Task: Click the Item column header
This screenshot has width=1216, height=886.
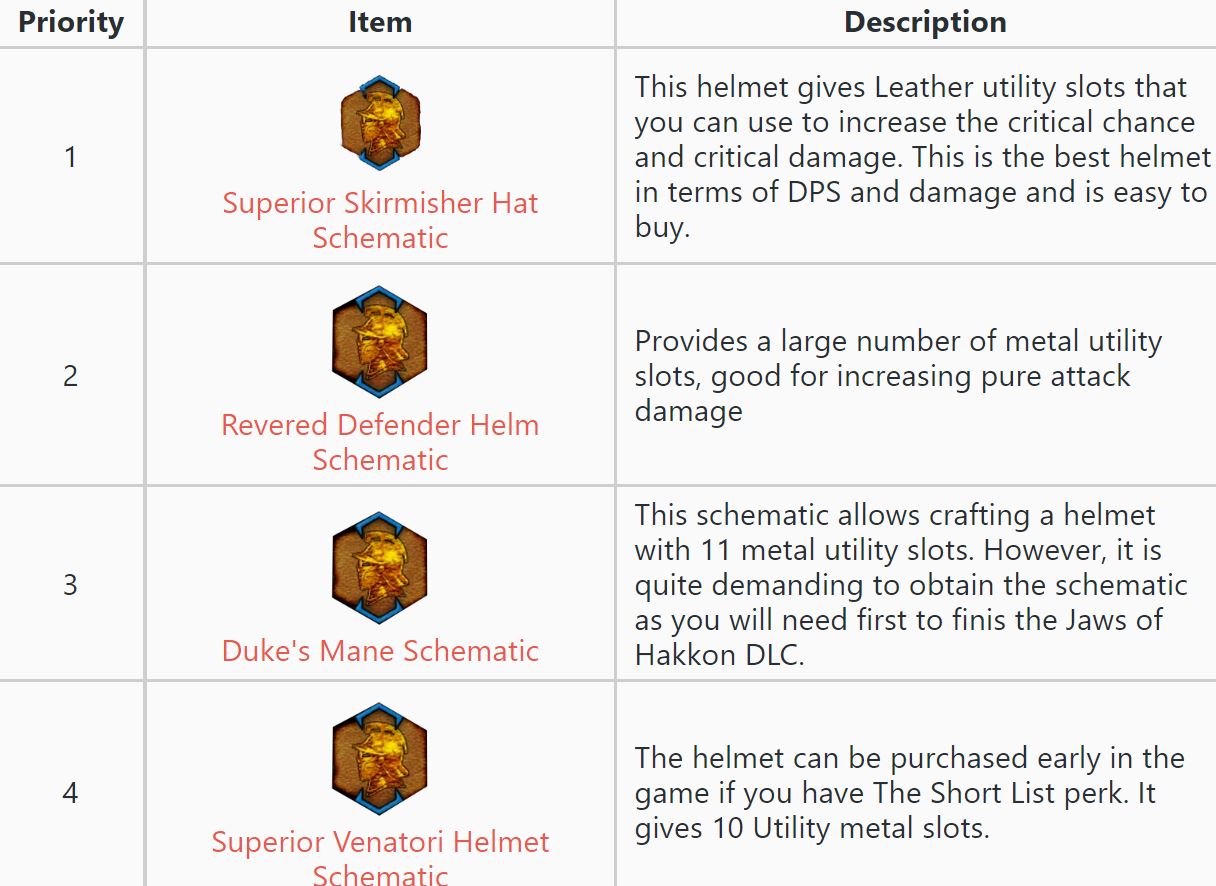Action: [x=380, y=23]
